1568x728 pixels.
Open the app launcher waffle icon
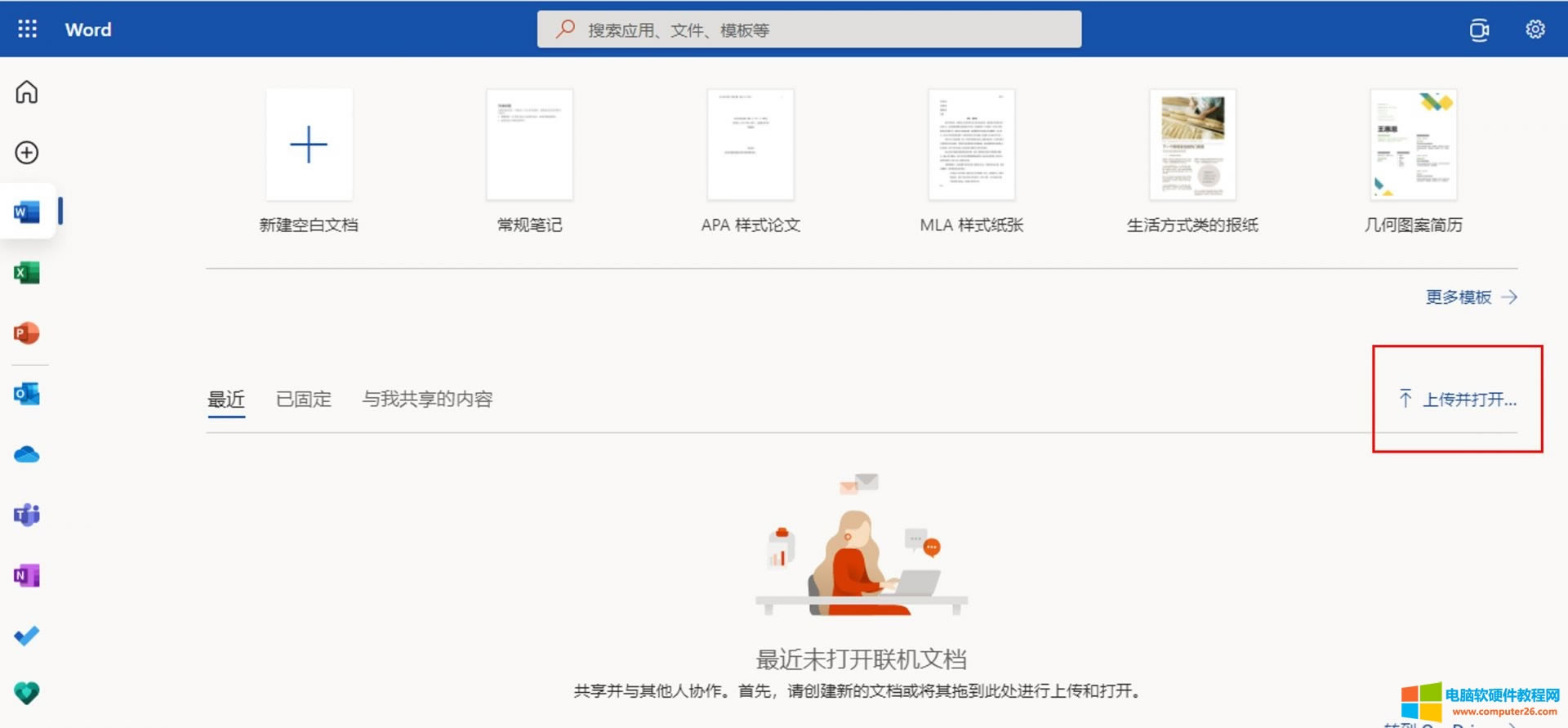[27, 29]
